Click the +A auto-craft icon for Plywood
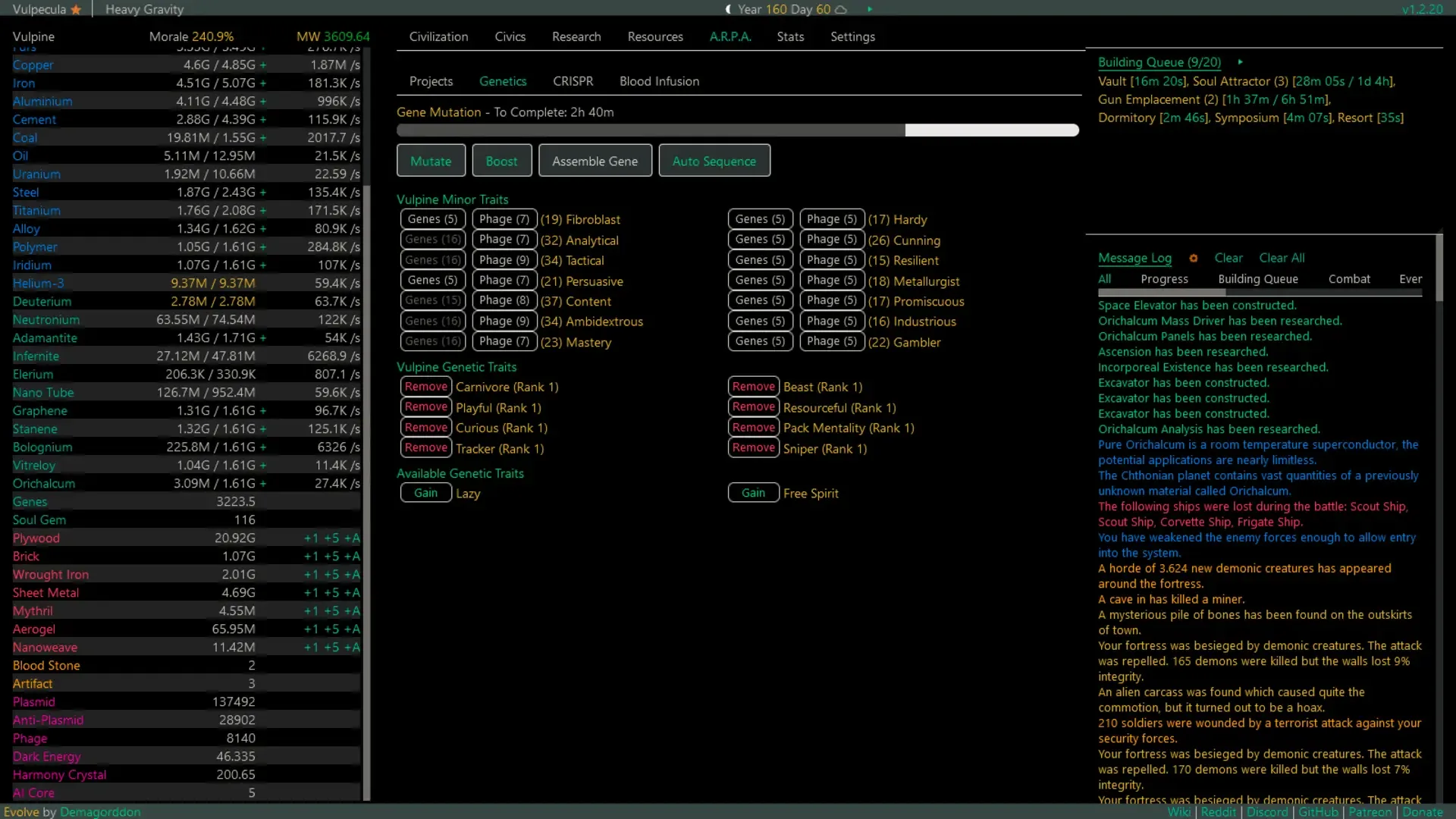 (352, 538)
